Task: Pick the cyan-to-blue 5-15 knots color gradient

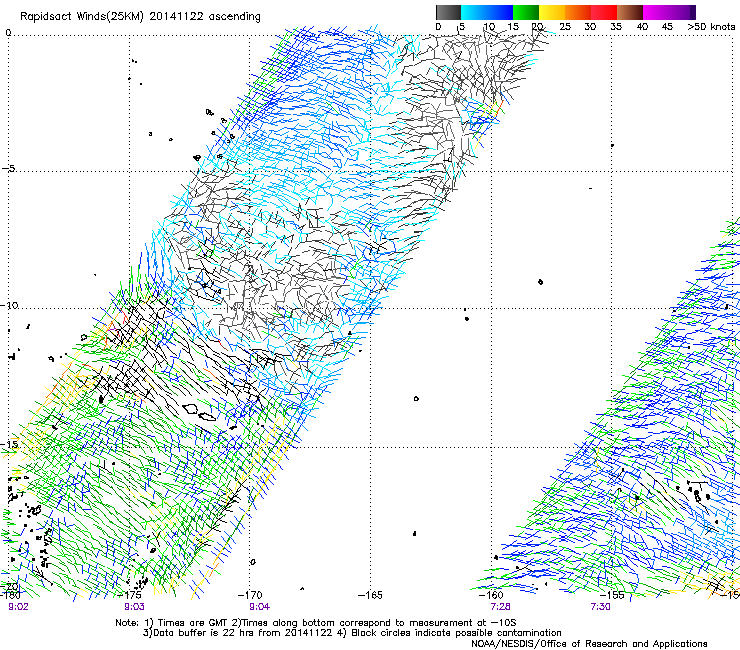Action: pos(487,12)
